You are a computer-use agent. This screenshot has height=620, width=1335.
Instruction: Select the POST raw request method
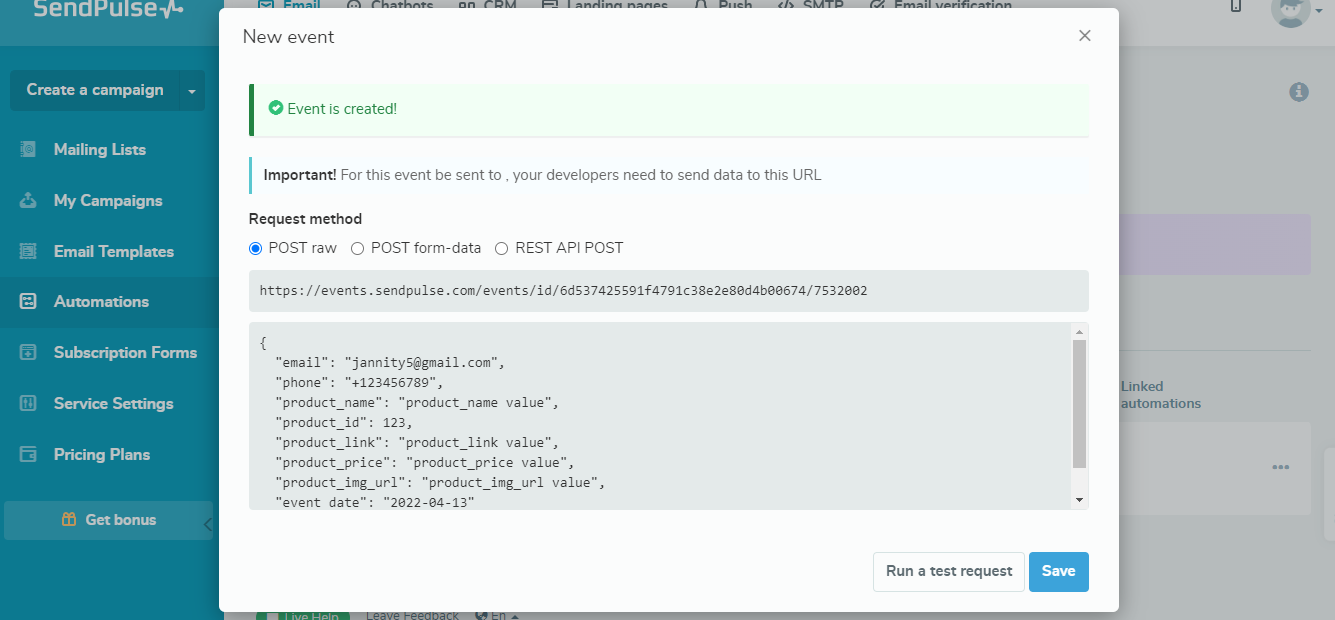[255, 247]
